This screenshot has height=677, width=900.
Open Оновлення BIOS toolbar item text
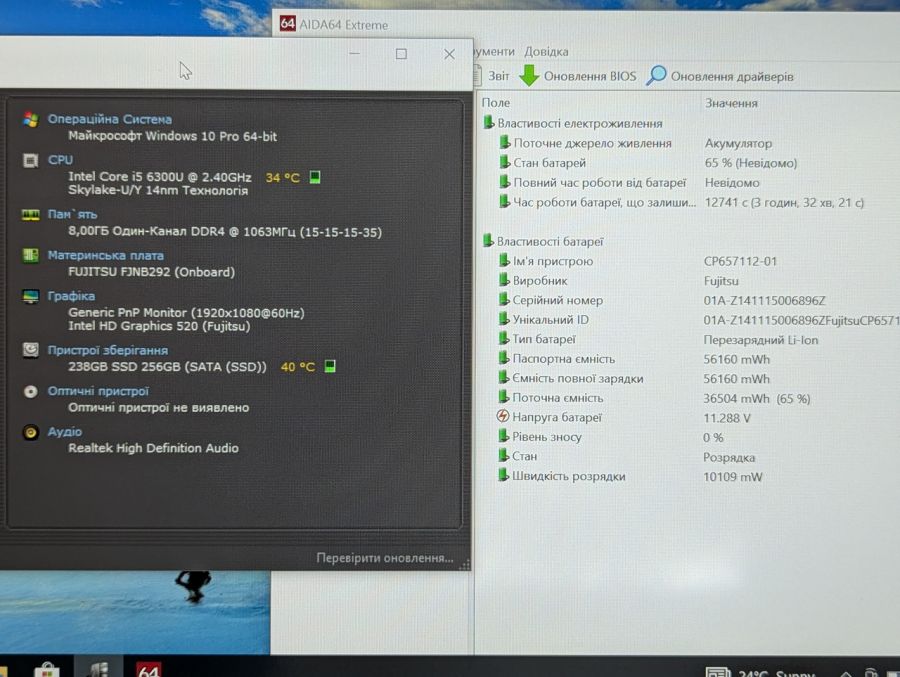coord(589,76)
